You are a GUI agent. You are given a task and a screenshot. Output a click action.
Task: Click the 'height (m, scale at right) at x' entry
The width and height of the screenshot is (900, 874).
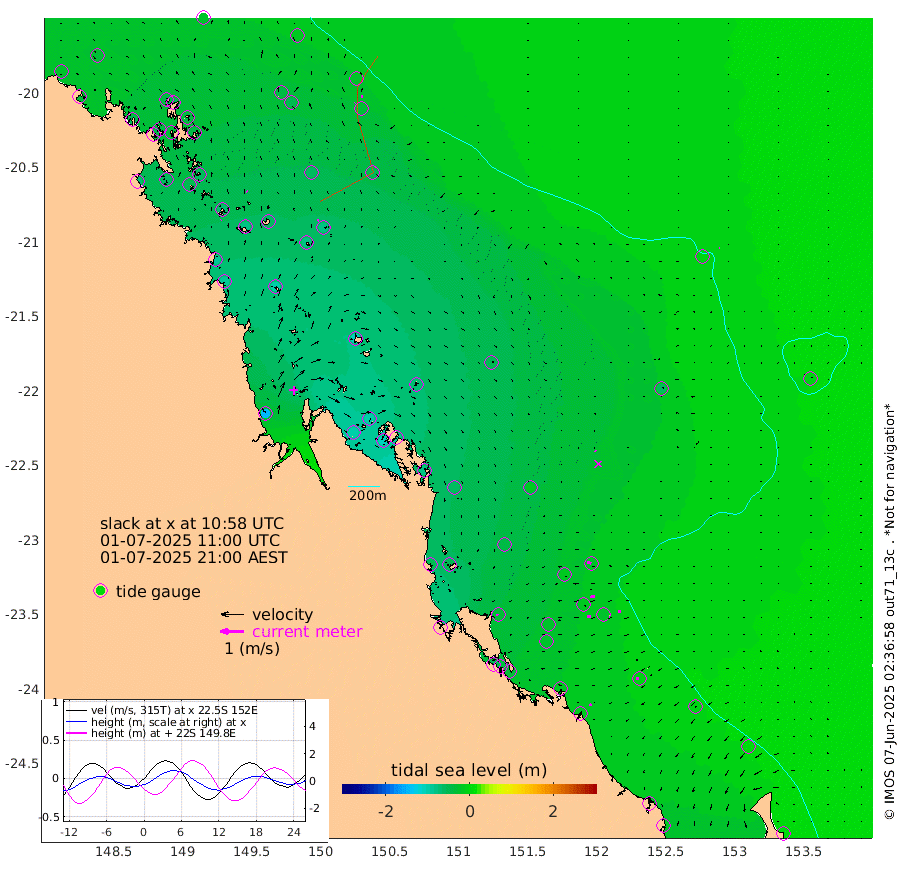click(x=169, y=722)
